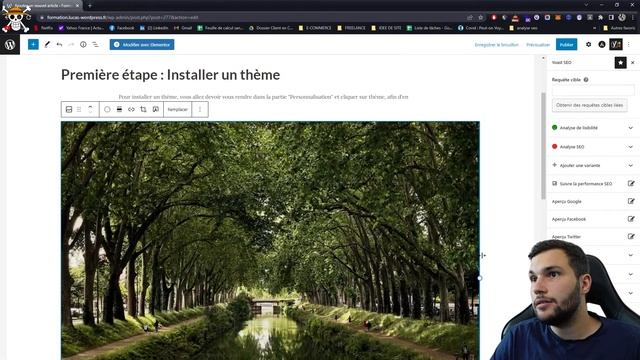Click paragraph text Pour installer un thème
The image size is (640, 360).
pos(263,97)
